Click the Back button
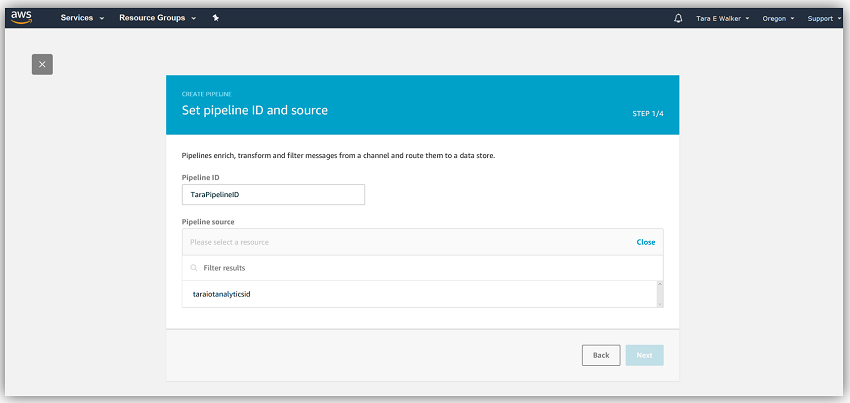The image size is (850, 403). tap(601, 355)
